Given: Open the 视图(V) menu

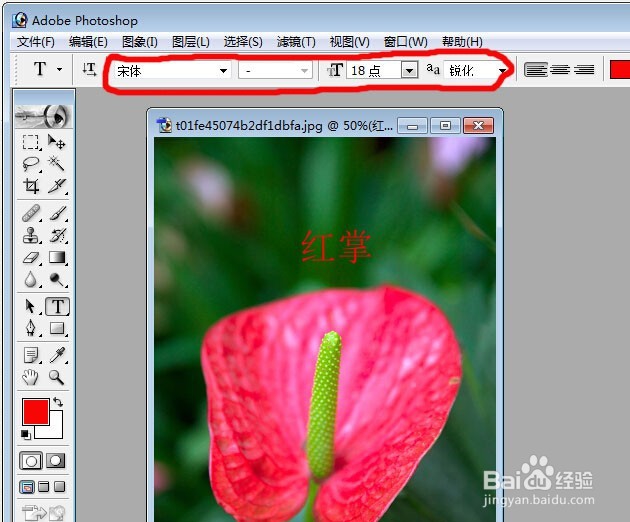Looking at the screenshot, I should pos(350,41).
